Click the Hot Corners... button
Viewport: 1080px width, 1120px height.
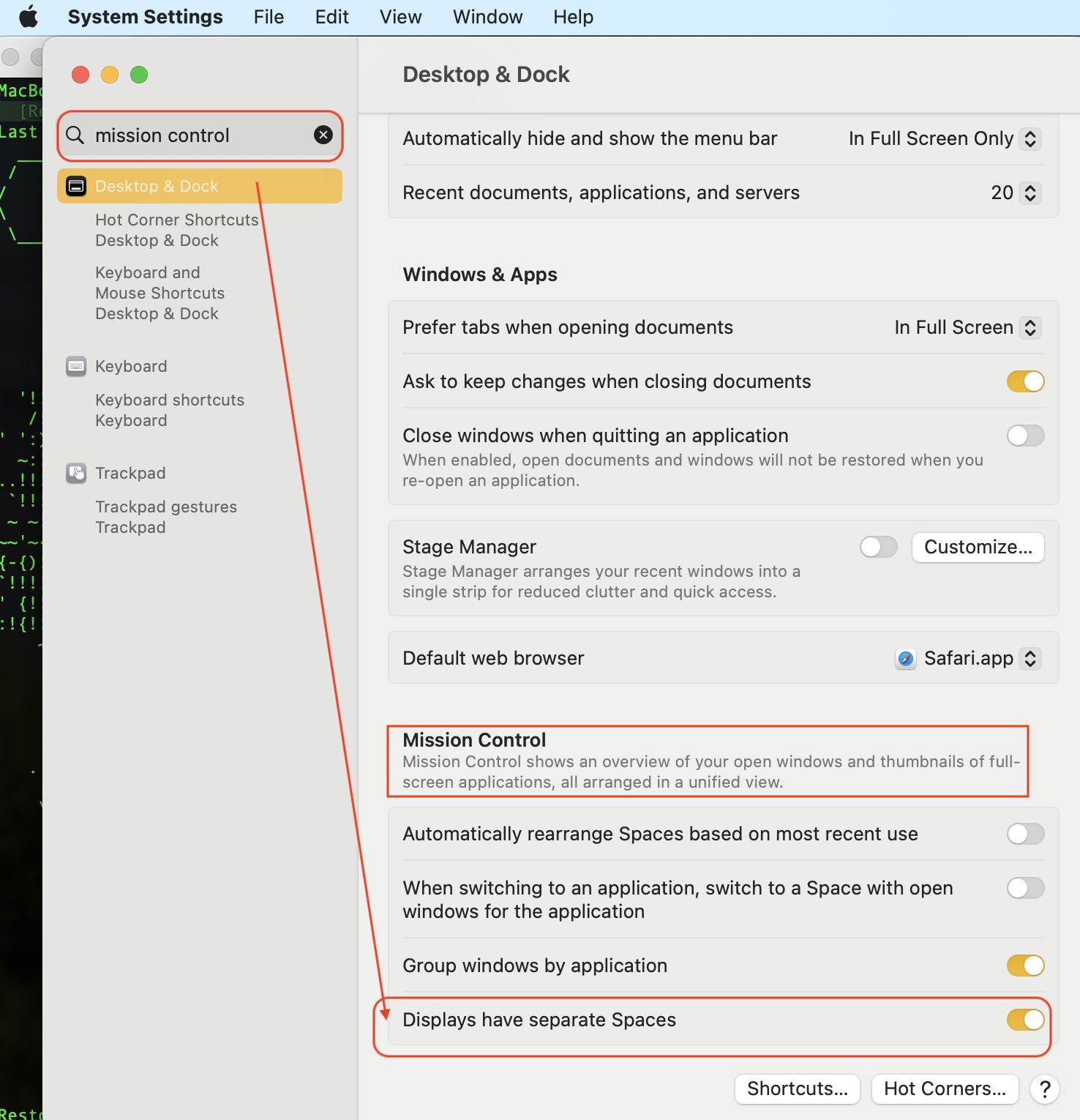[x=945, y=1089]
